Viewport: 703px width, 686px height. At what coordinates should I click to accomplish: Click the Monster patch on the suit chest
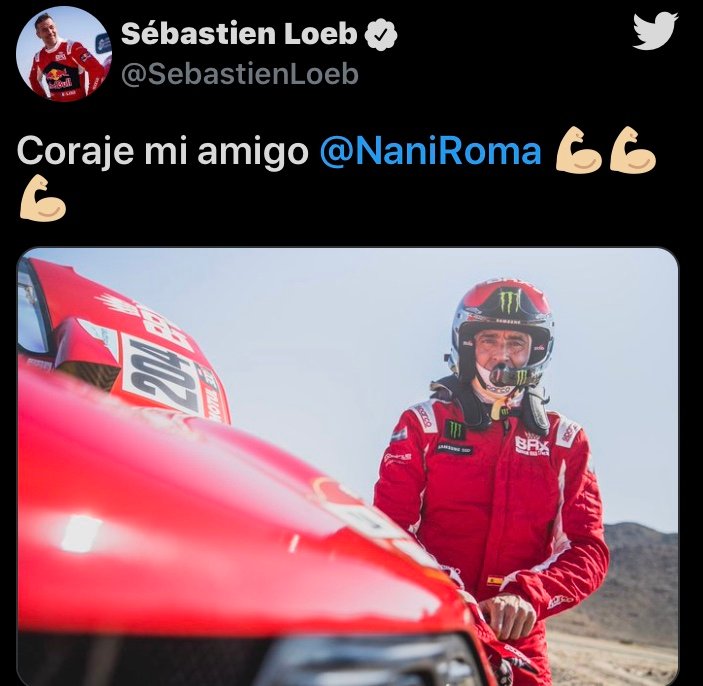(455, 430)
